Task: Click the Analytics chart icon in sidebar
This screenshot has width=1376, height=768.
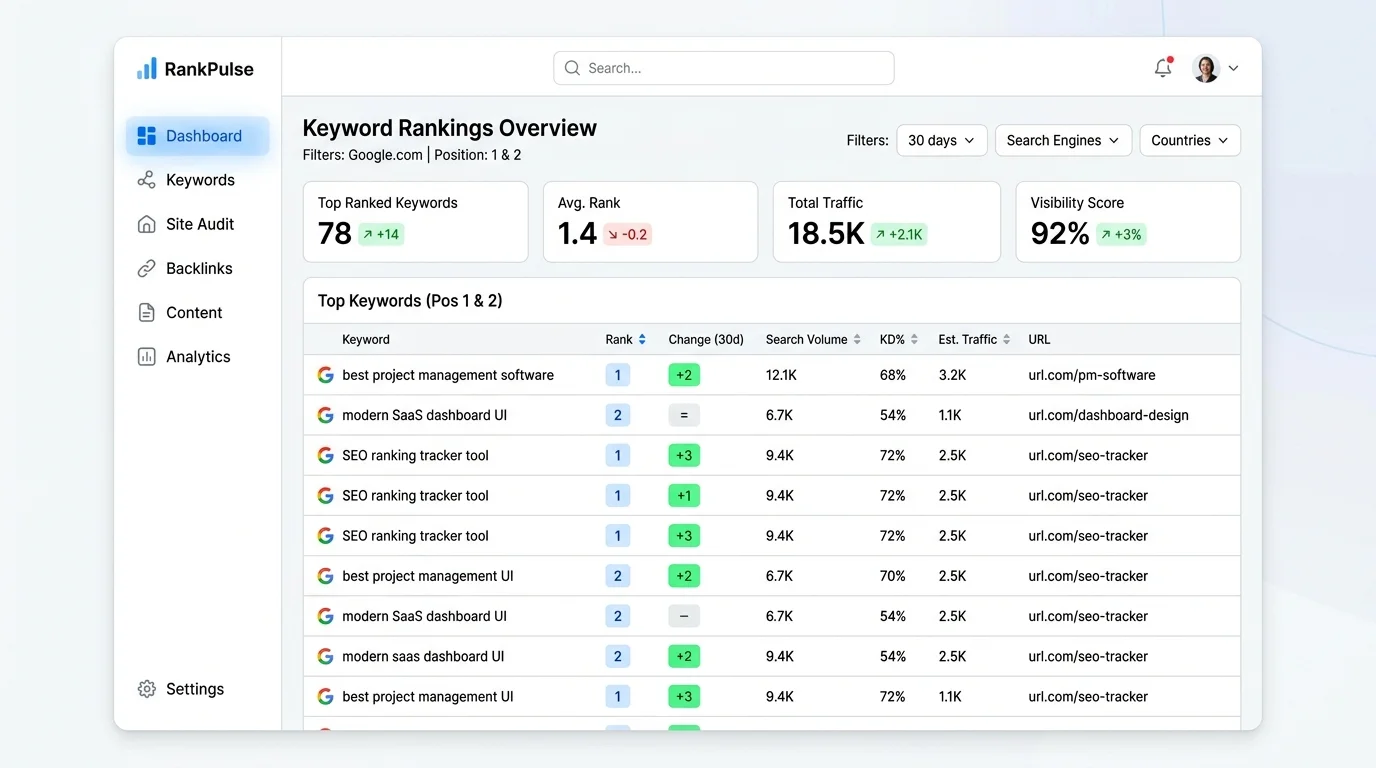Action: (x=146, y=356)
